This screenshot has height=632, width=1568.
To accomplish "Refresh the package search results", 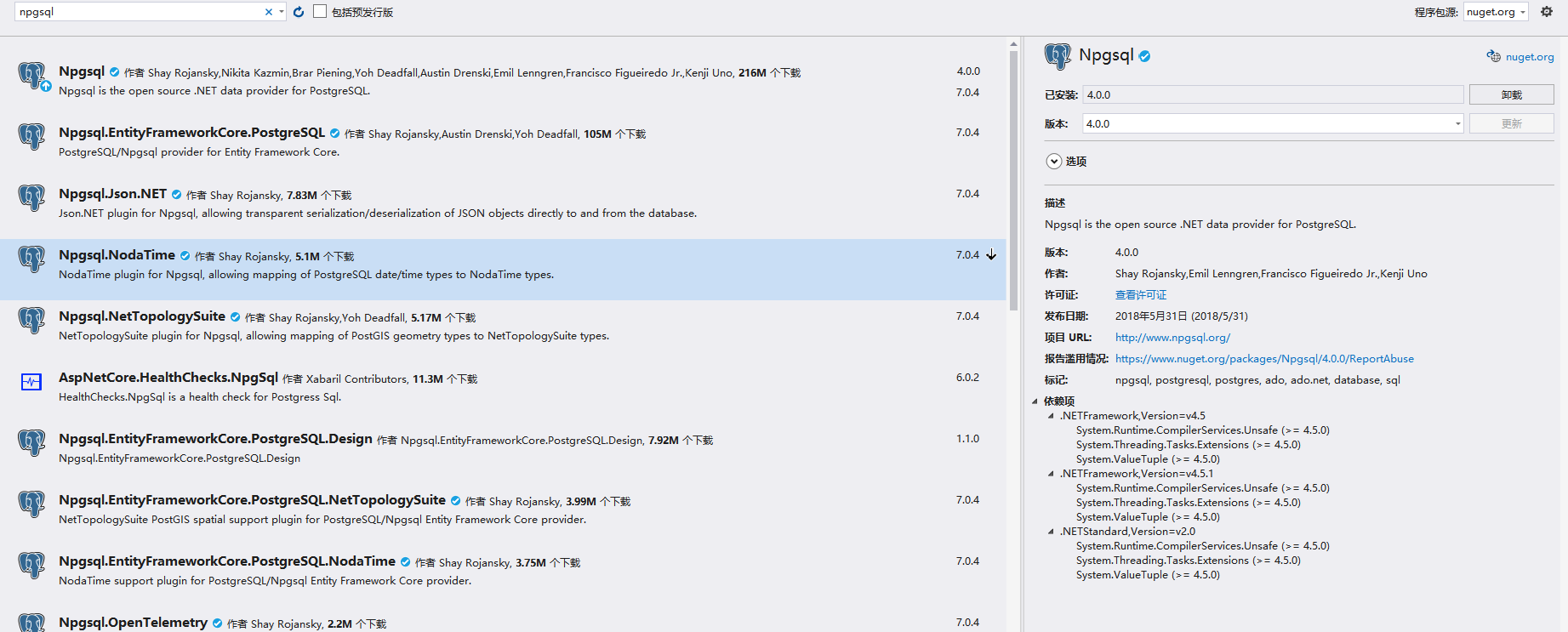I will click(x=299, y=12).
